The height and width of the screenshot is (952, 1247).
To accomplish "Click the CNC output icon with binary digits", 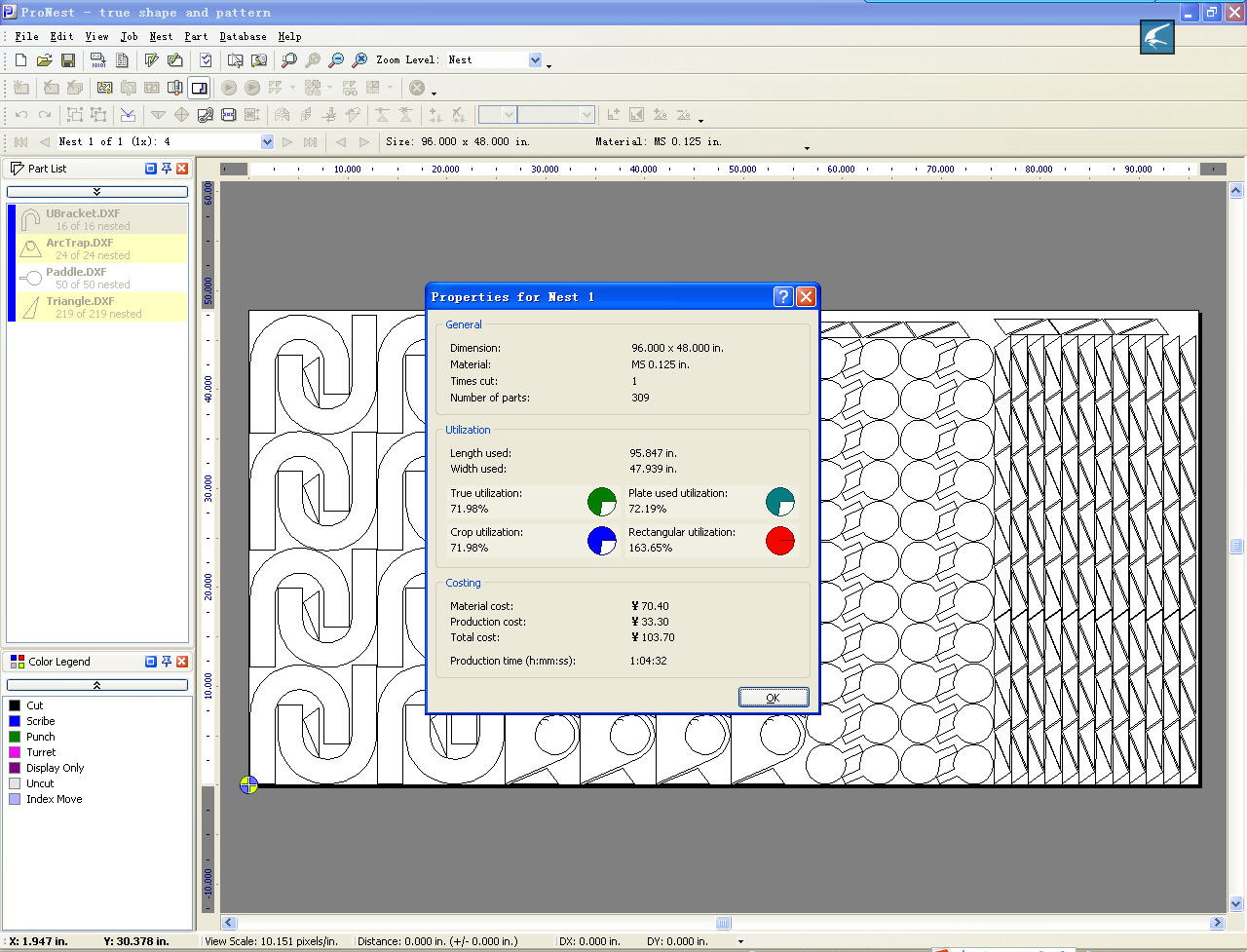I will (x=98, y=60).
